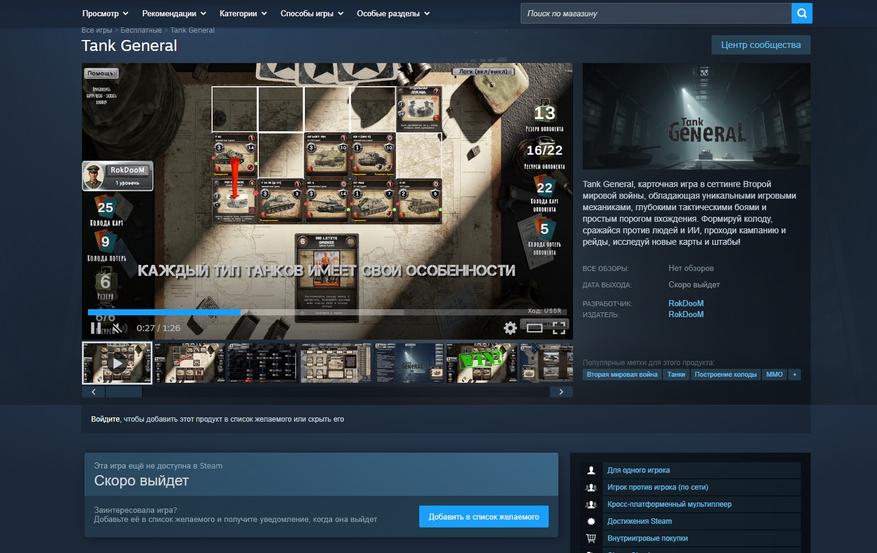Go to Все игры breadcrumb
This screenshot has width=877, height=553.
(97, 30)
